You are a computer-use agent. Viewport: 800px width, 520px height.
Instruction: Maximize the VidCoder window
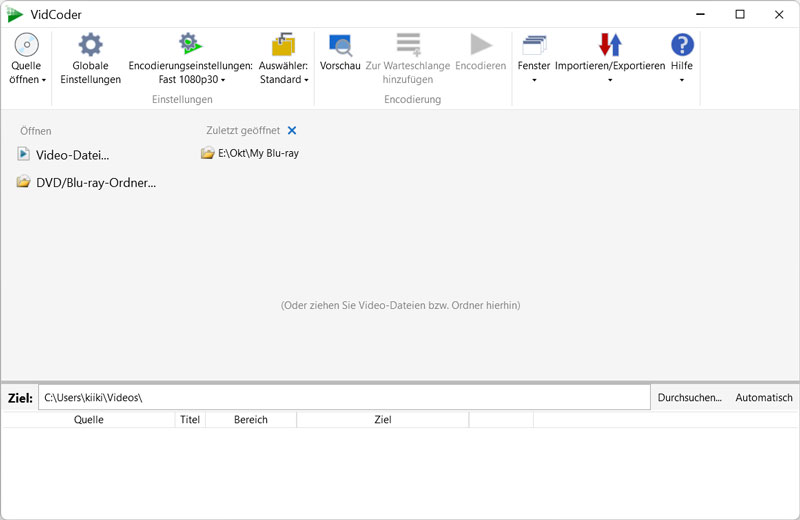click(740, 14)
